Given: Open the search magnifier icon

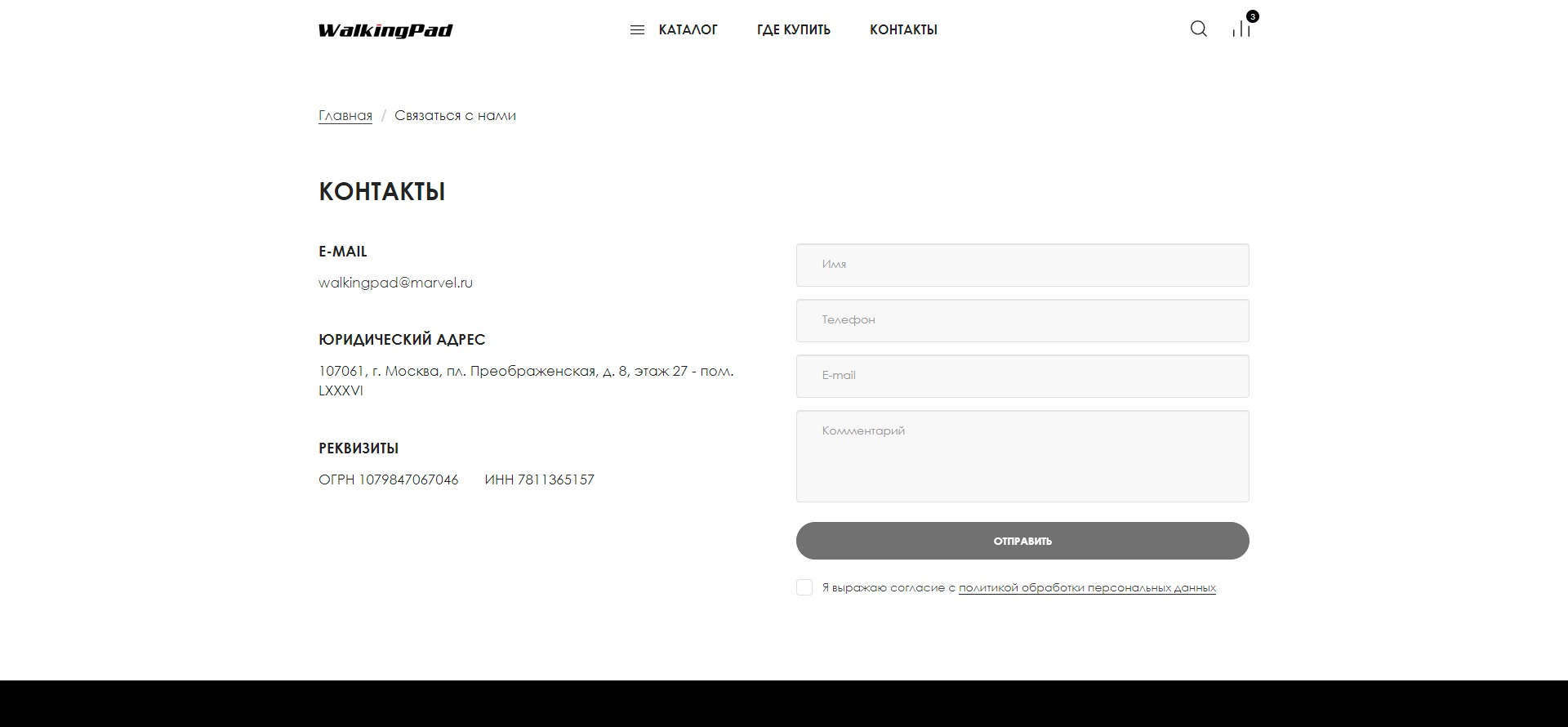Looking at the screenshot, I should (x=1198, y=29).
